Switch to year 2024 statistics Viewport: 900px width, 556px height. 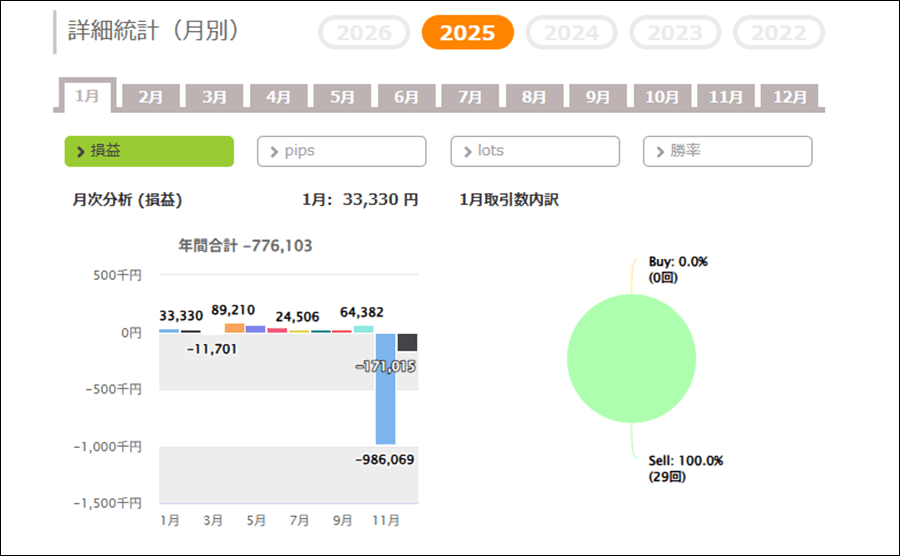click(x=571, y=33)
